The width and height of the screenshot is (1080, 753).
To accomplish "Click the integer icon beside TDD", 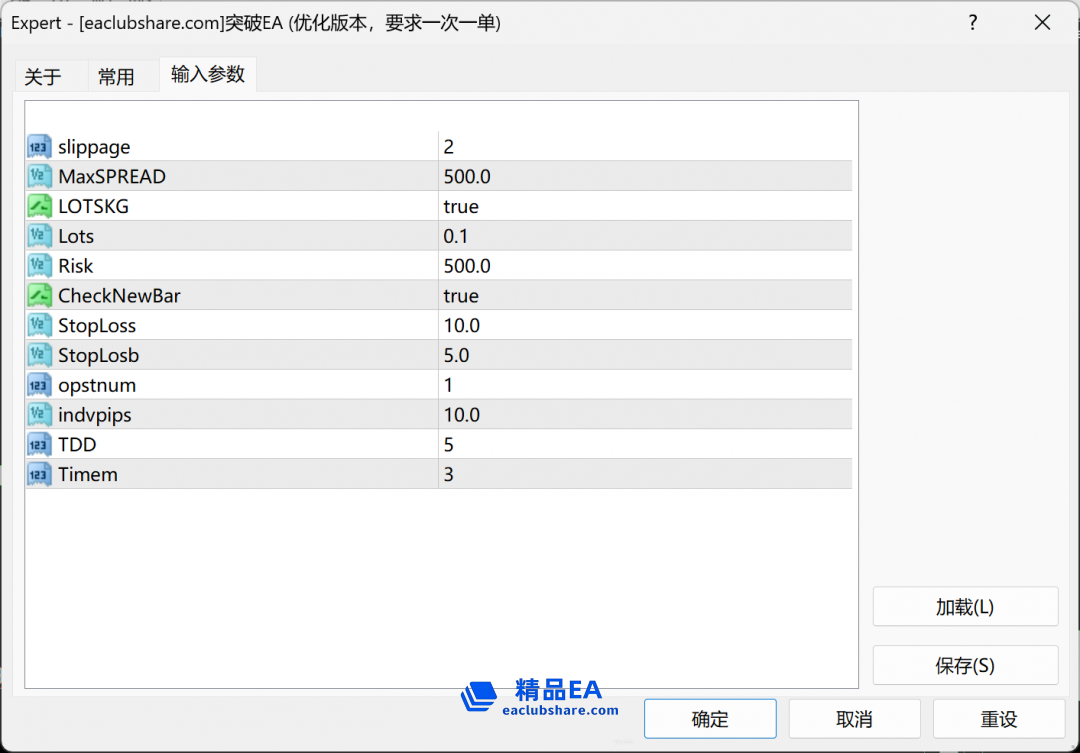I will point(39,445).
